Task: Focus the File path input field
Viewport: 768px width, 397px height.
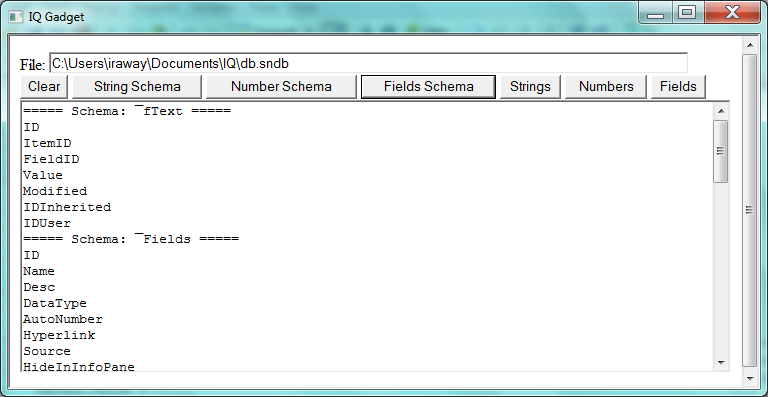Action: [x=368, y=63]
